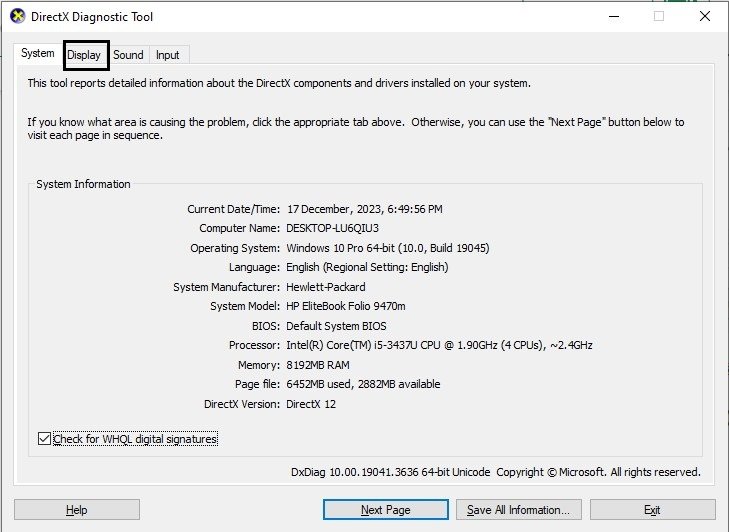Open the Input tab
729x532 pixels.
(167, 55)
